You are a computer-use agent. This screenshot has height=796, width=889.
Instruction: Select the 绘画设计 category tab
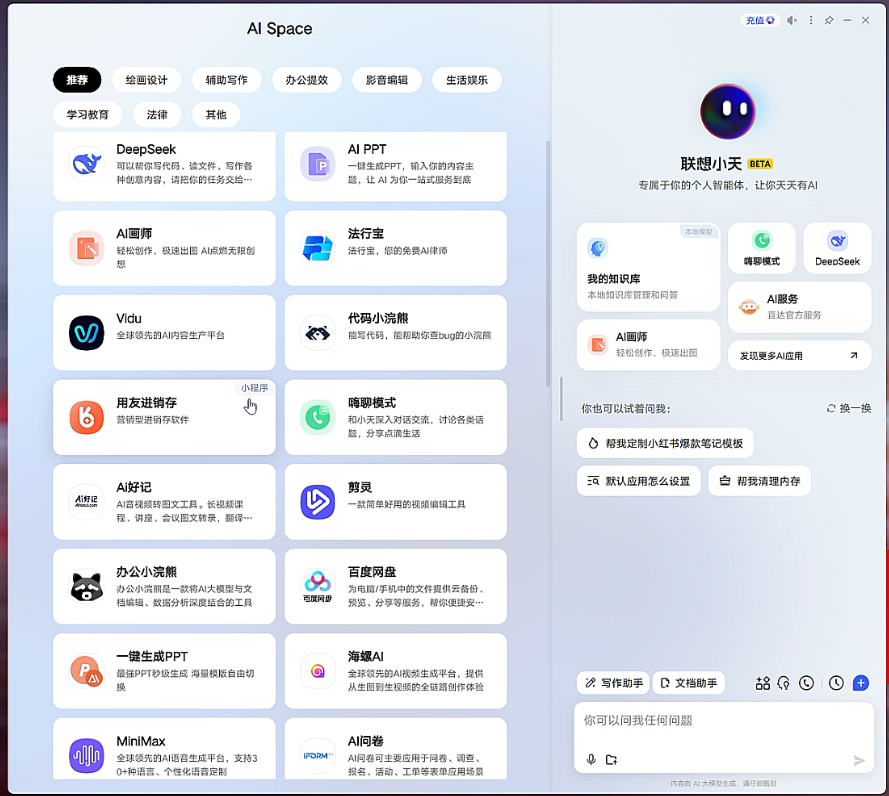146,80
